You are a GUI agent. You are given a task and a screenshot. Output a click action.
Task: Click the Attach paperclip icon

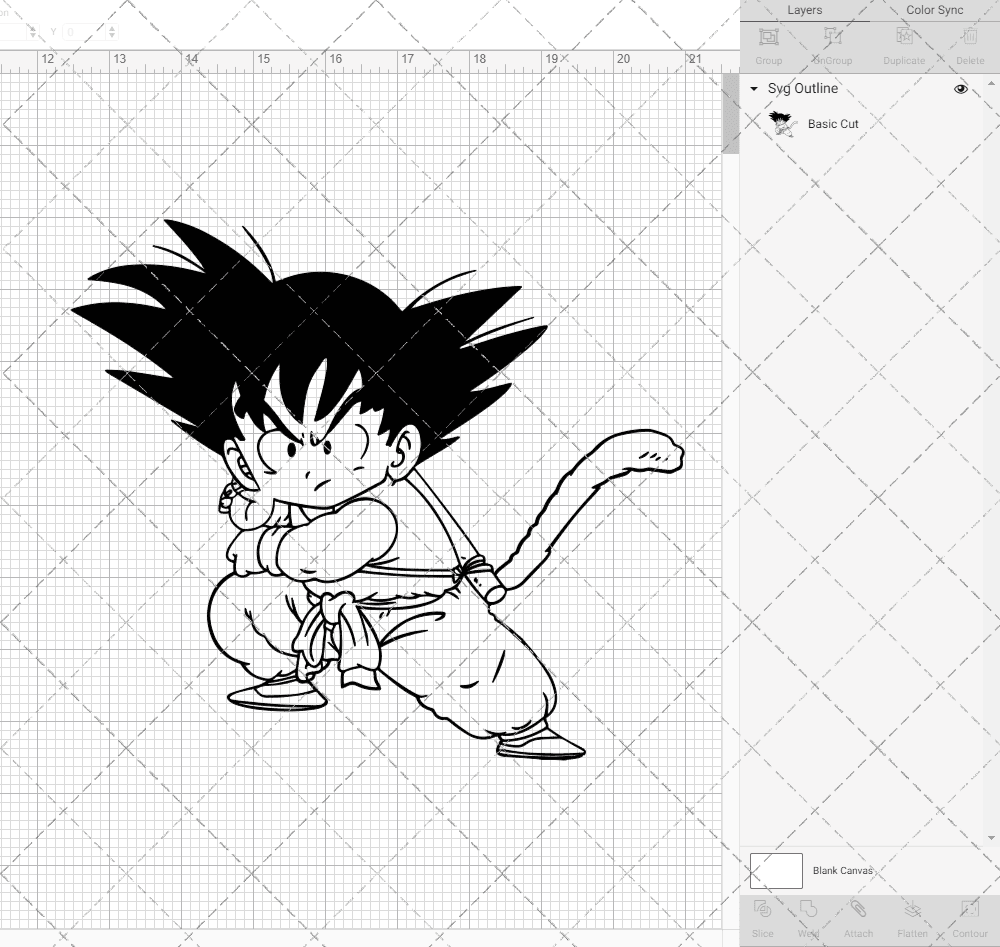(x=858, y=909)
